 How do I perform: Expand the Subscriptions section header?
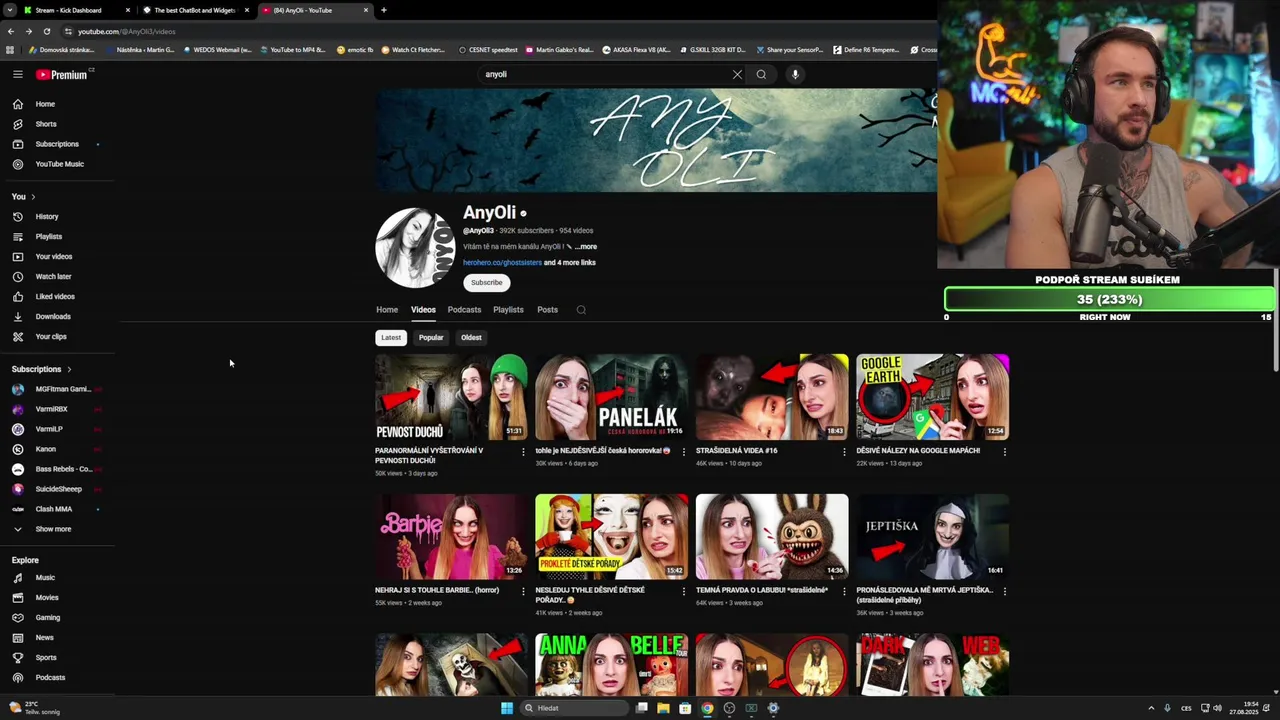[x=41, y=369]
